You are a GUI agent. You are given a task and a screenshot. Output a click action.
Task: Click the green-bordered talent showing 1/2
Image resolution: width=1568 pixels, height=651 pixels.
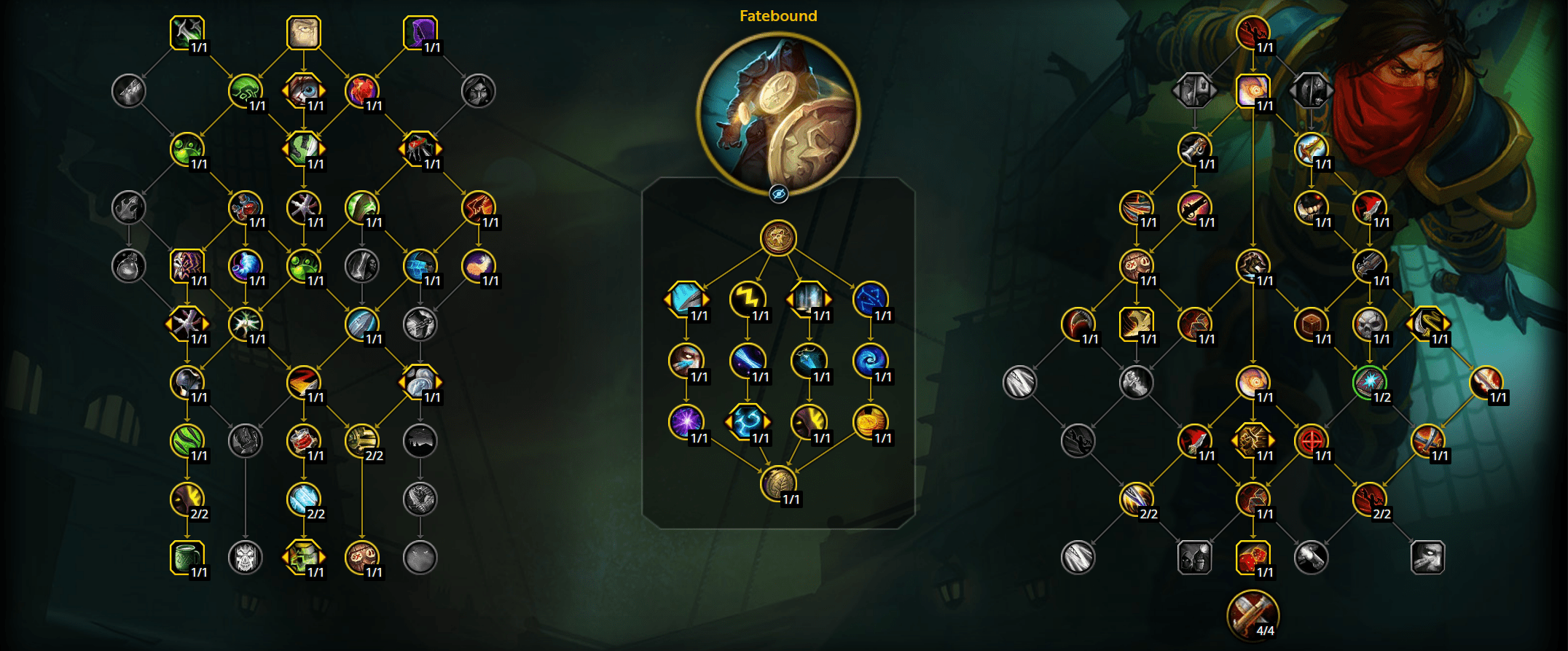point(1370,383)
